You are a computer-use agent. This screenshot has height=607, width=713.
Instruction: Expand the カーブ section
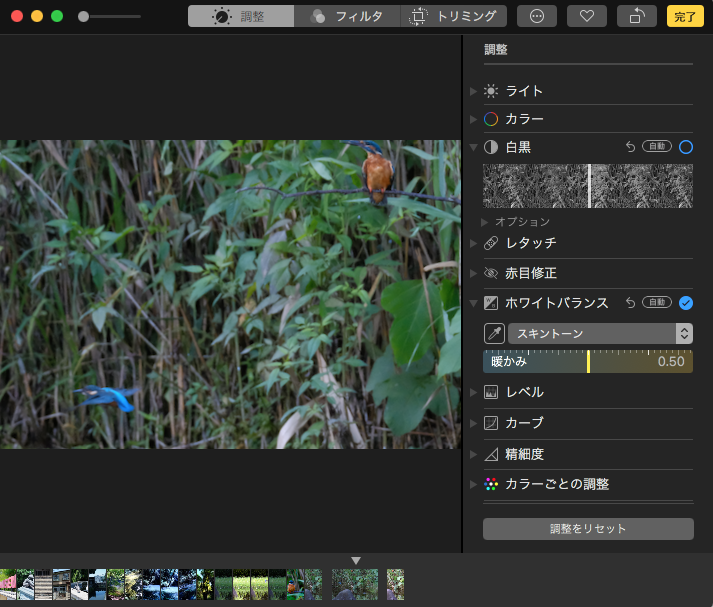[x=473, y=423]
